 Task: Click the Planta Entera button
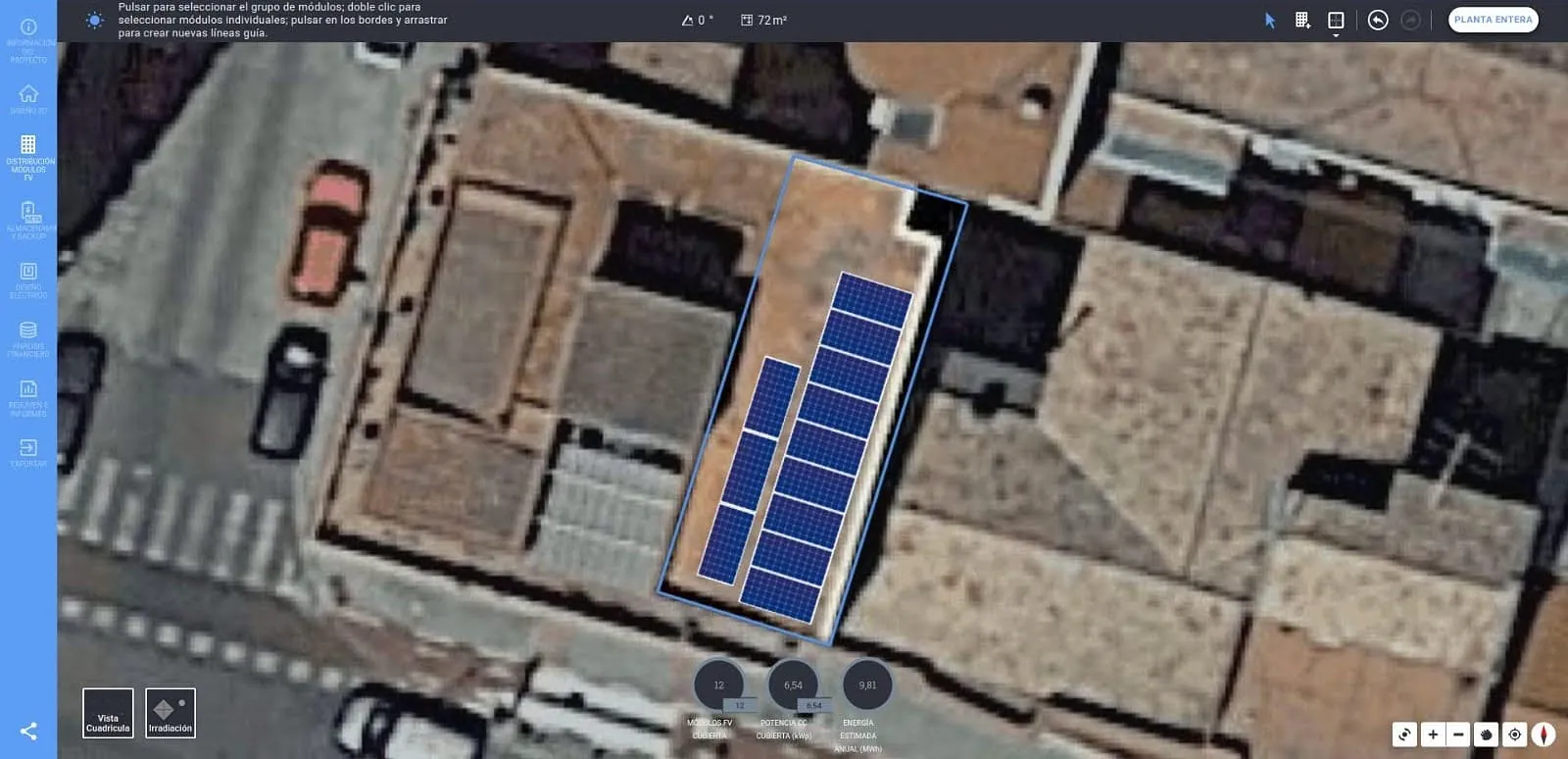click(x=1494, y=20)
